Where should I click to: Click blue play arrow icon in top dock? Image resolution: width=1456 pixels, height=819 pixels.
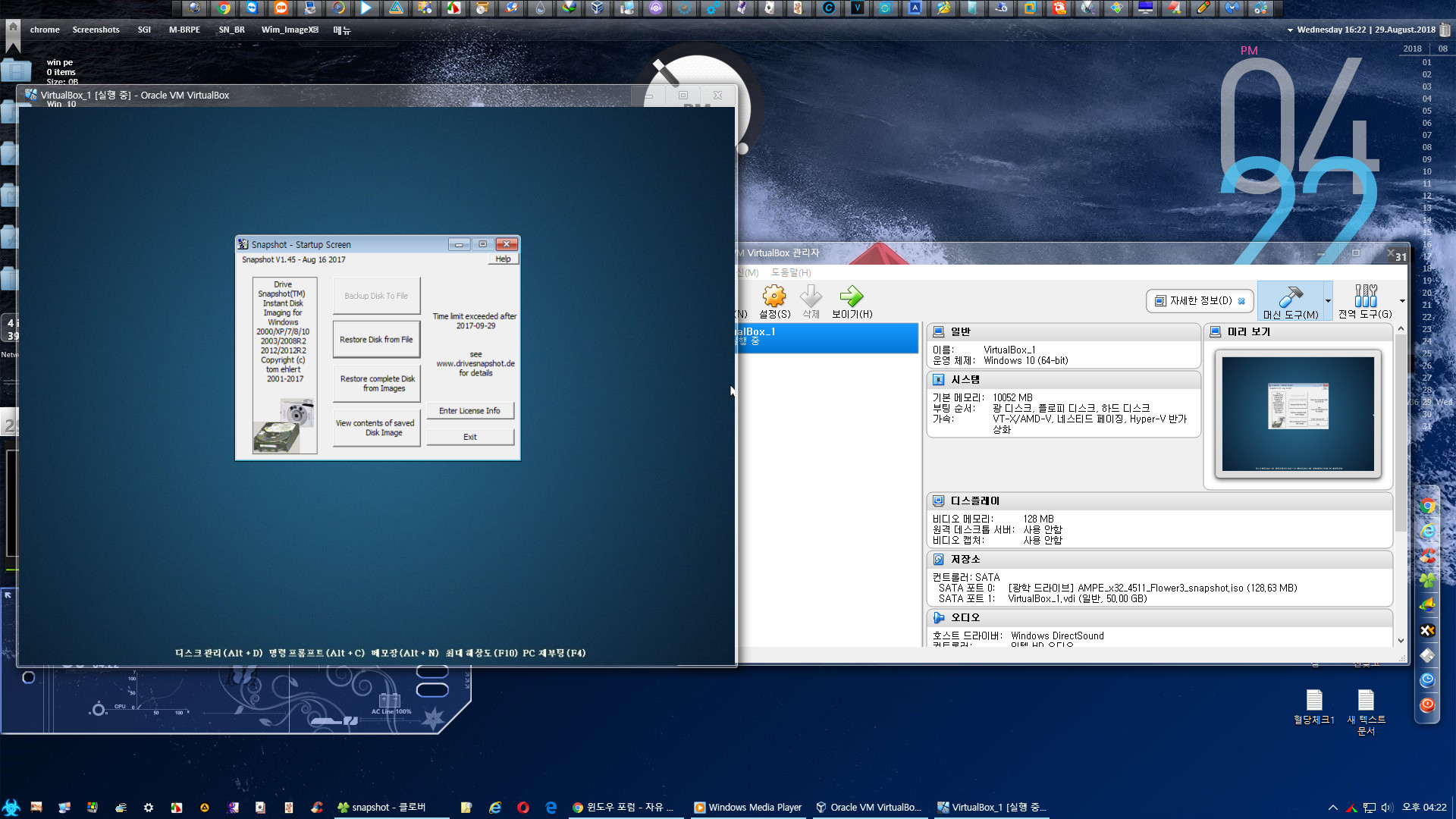pyautogui.click(x=366, y=8)
